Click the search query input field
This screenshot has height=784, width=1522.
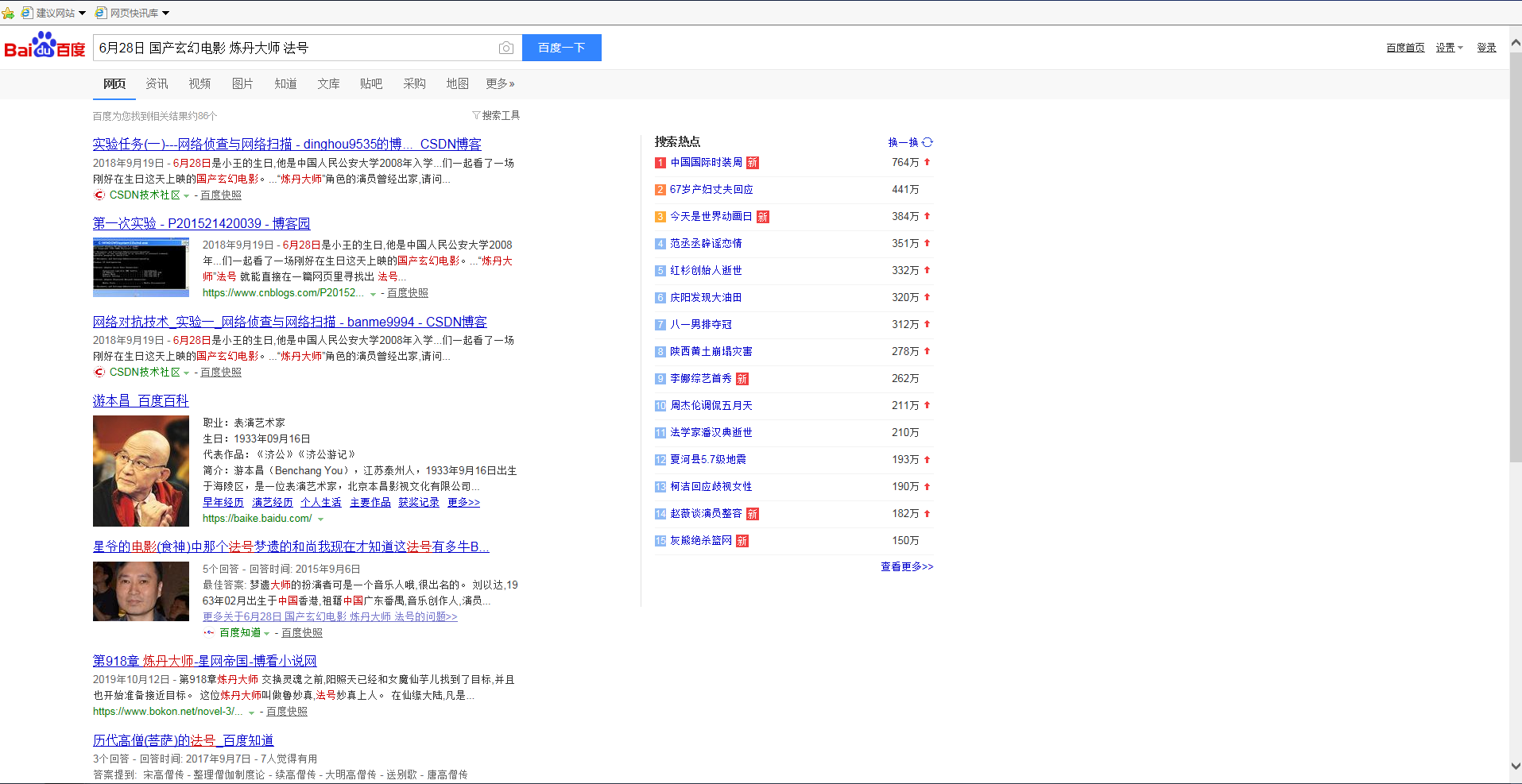pyautogui.click(x=294, y=48)
